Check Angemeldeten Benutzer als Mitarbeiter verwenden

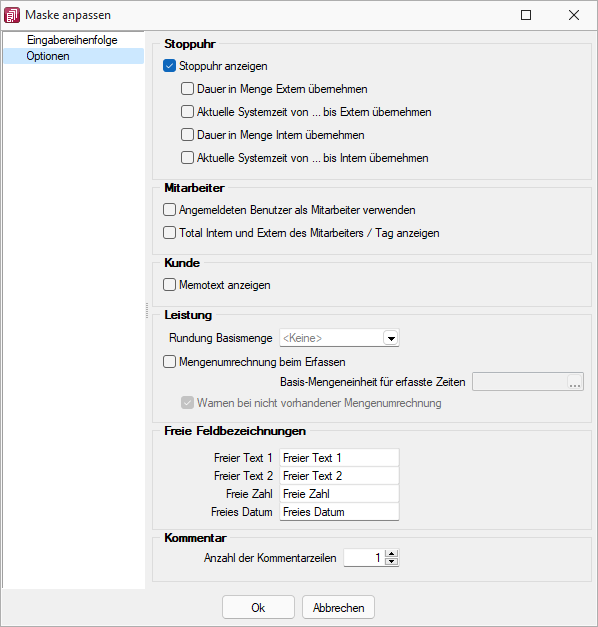(x=170, y=210)
